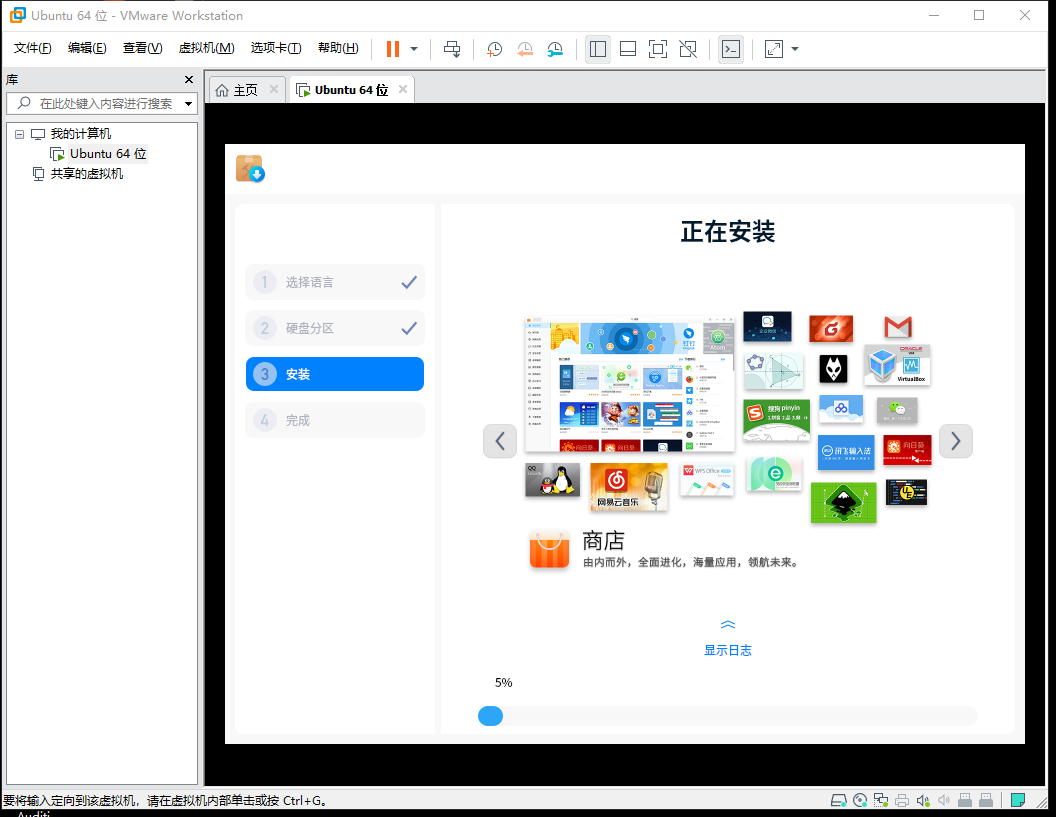The image size is (1056, 817).
Task: Click the installation progress bar
Action: tap(727, 716)
